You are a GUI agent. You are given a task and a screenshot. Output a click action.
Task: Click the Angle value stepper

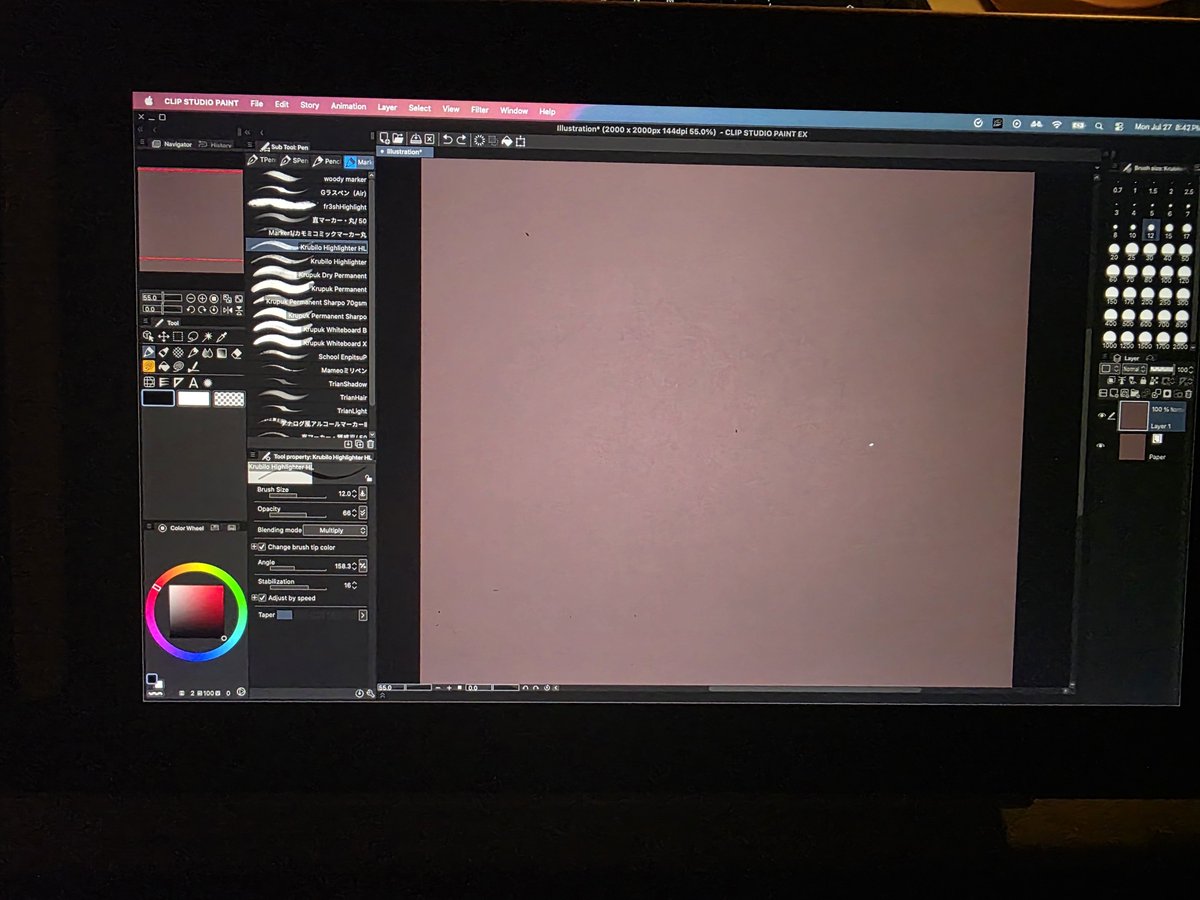point(354,566)
